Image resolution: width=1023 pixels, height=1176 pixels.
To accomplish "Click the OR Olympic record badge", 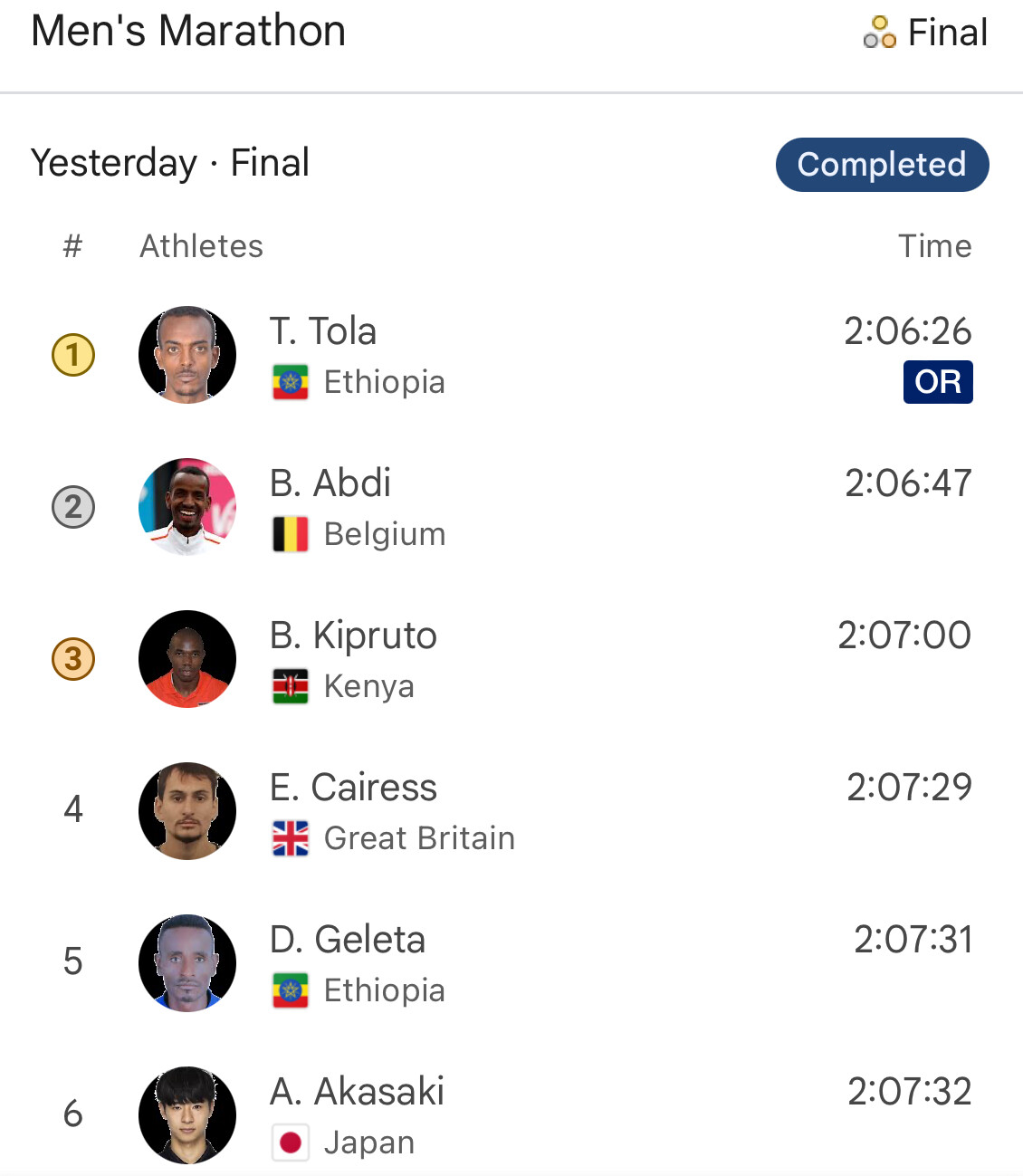I will 937,382.
